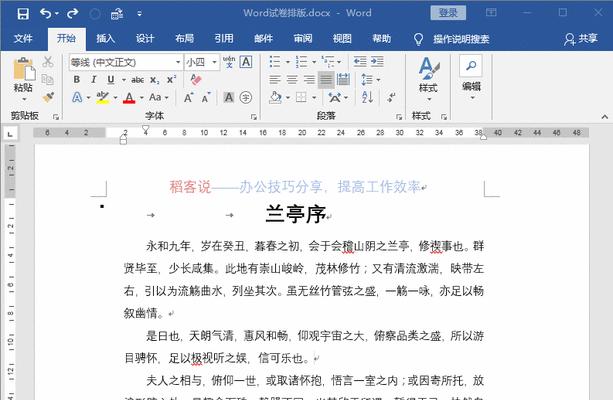The width and height of the screenshot is (613, 400).
Task: Switch to the 布局 tab
Action: click(185, 39)
